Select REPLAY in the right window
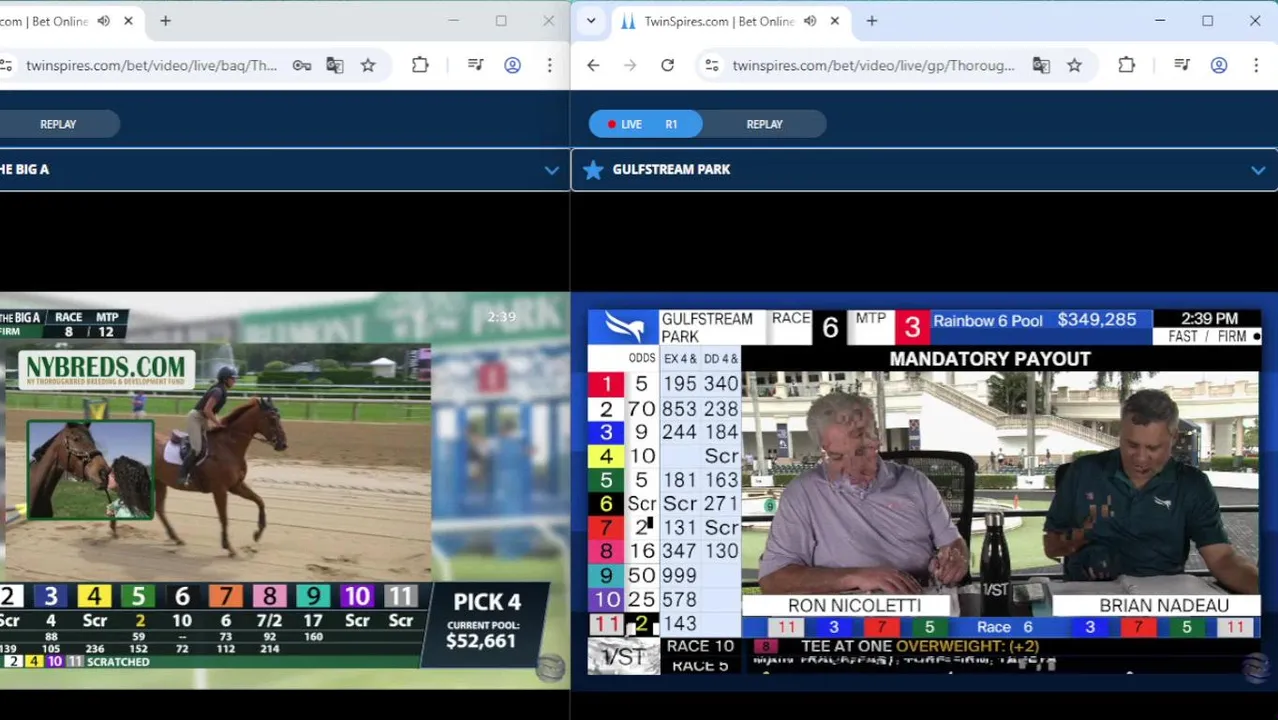 (764, 124)
